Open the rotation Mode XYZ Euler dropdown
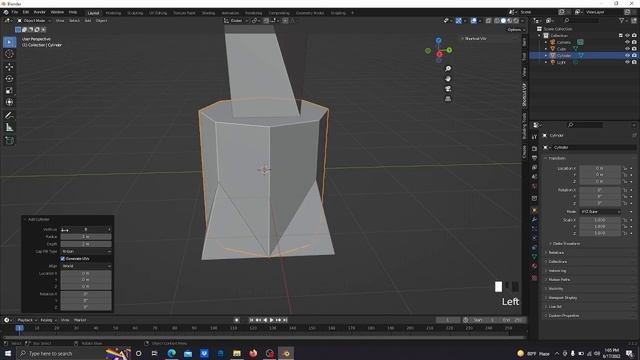The width and height of the screenshot is (640, 360). pyautogui.click(x=600, y=212)
